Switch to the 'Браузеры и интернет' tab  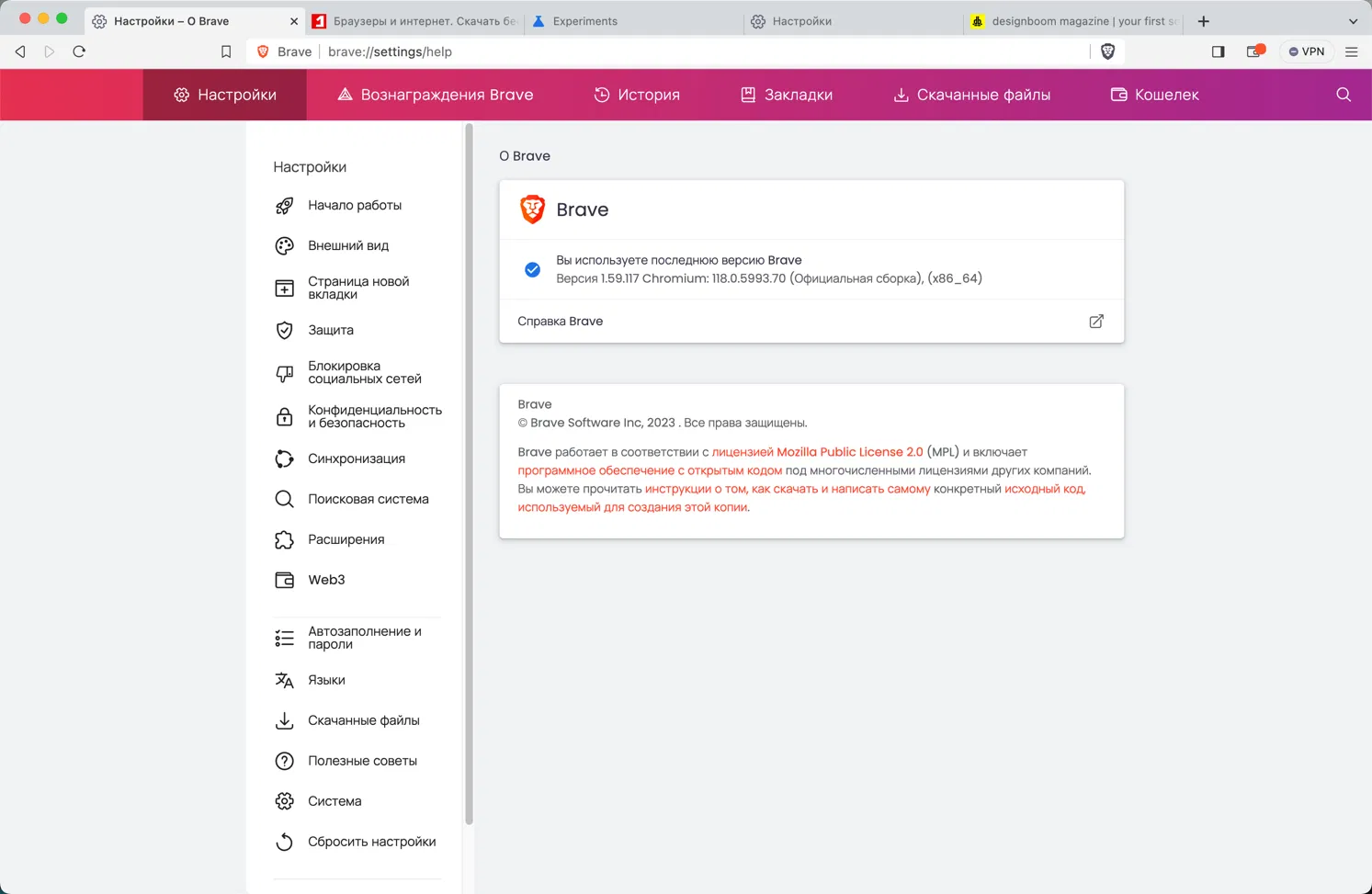(414, 21)
